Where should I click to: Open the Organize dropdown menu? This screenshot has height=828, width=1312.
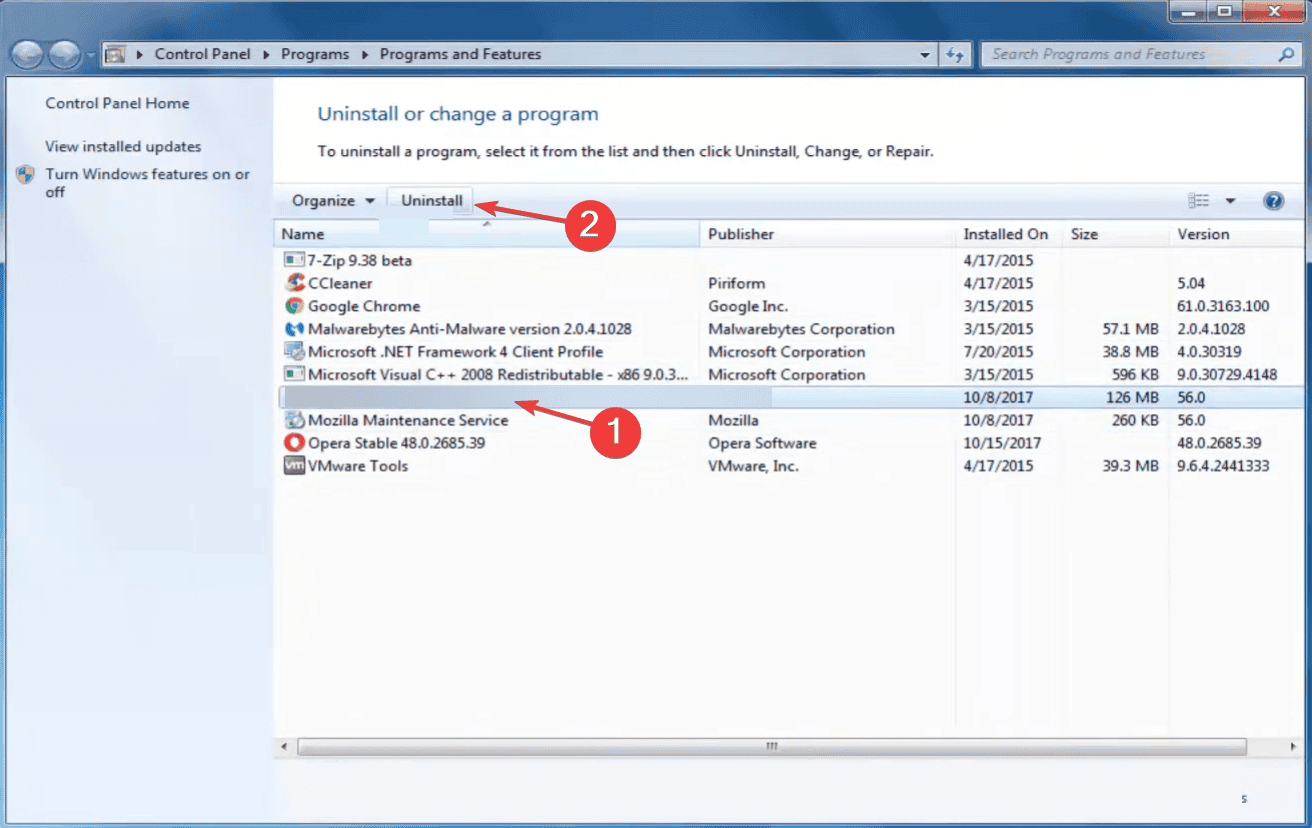333,201
